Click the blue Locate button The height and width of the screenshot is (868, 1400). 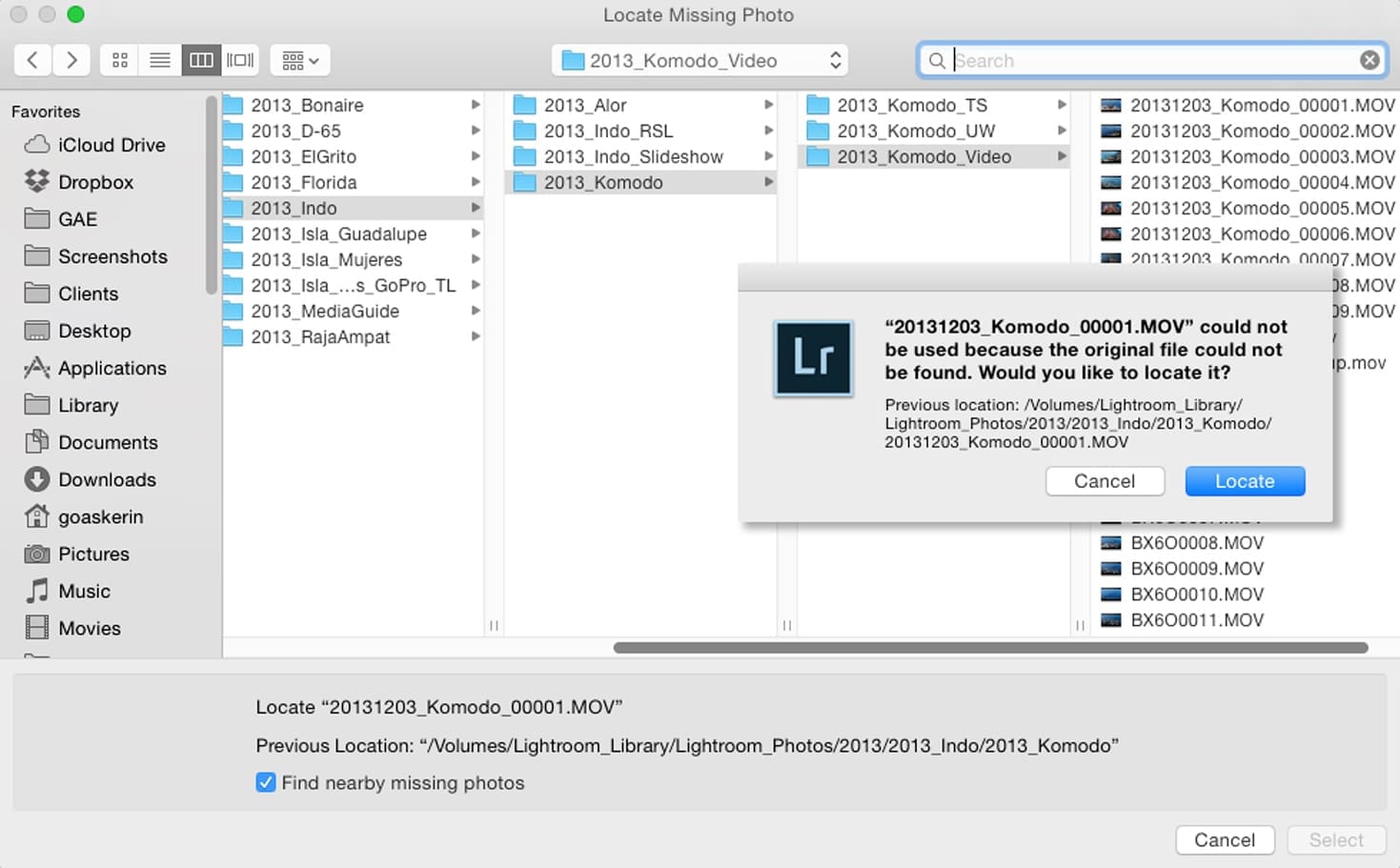[x=1245, y=481]
